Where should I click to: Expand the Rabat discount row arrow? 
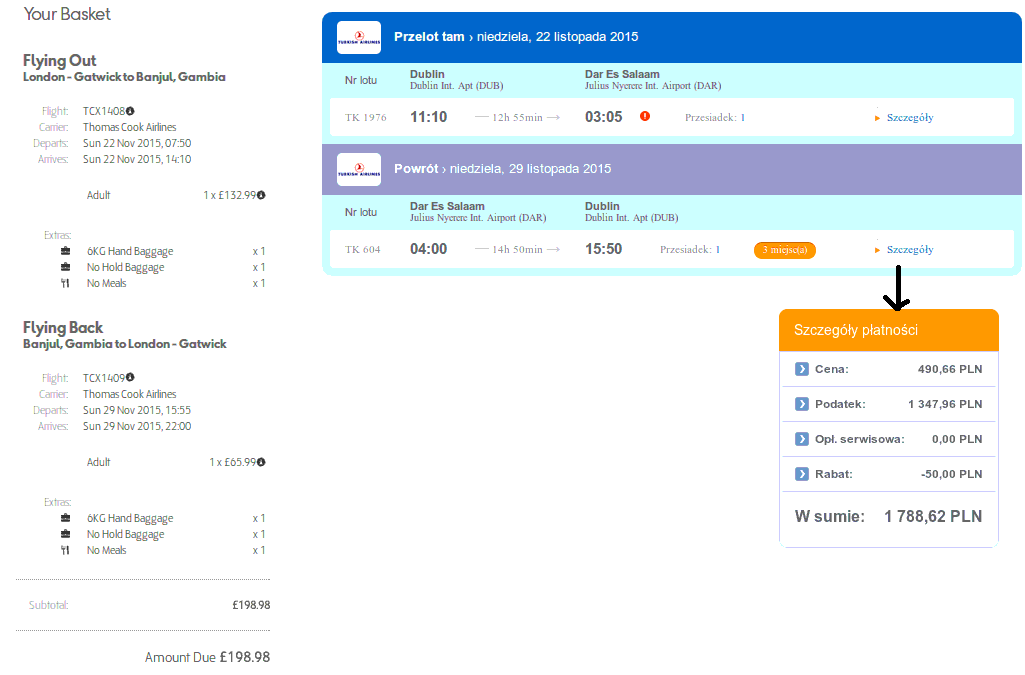pos(801,474)
